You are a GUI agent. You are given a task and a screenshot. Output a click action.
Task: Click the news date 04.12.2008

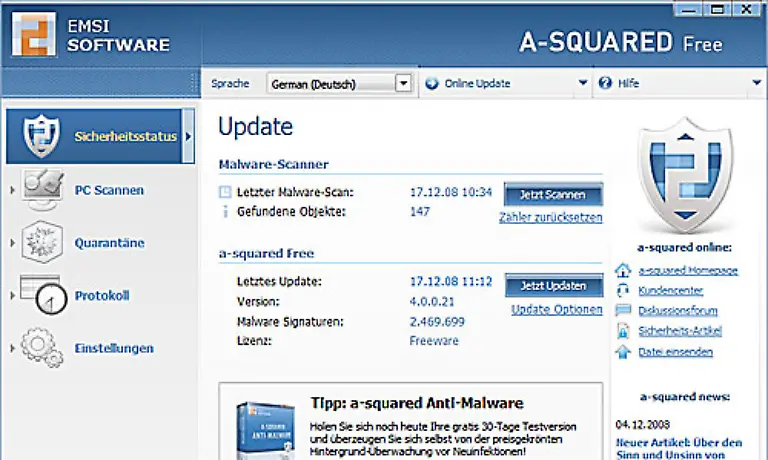[x=643, y=424]
